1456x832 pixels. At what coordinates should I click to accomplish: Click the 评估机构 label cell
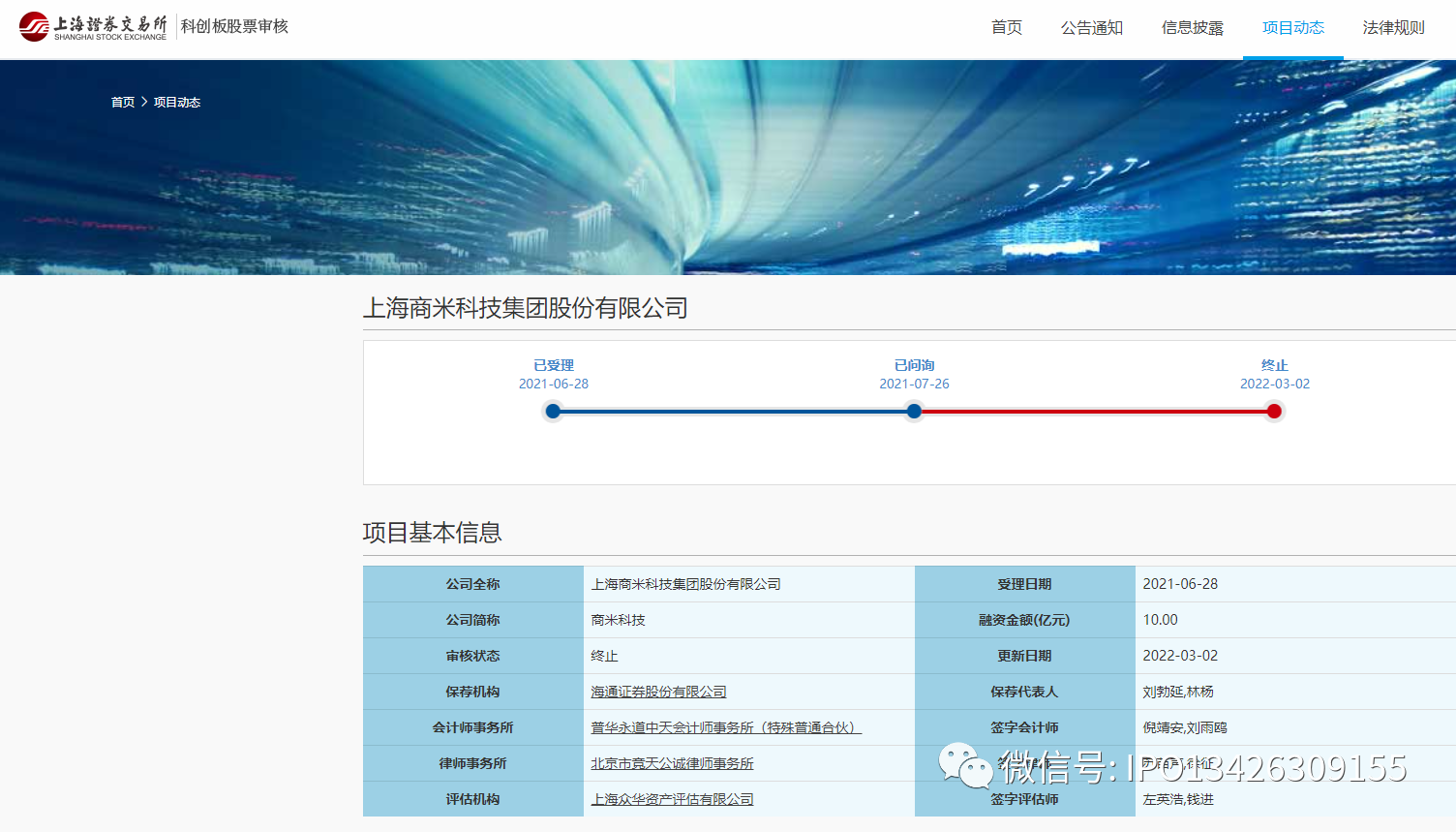(473, 799)
